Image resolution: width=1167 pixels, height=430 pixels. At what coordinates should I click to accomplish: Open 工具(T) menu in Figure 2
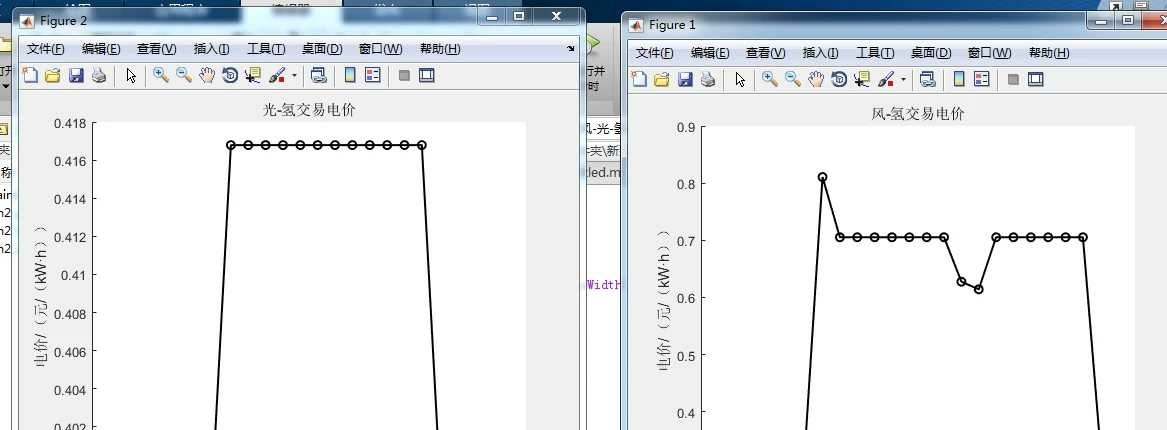(x=266, y=49)
